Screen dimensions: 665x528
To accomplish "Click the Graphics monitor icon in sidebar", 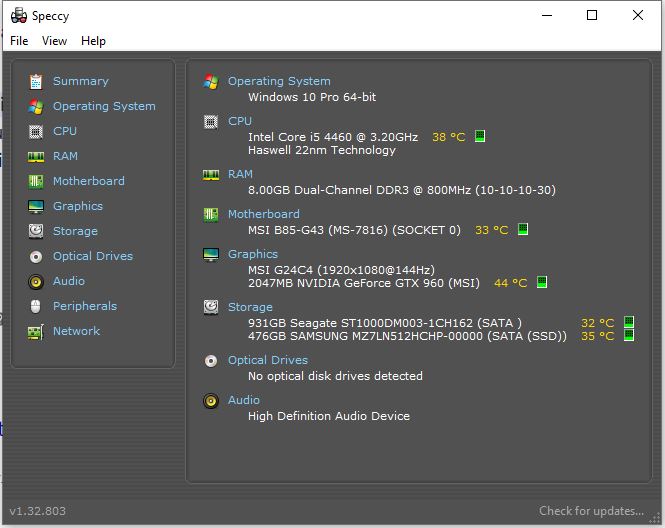I will click(x=36, y=206).
